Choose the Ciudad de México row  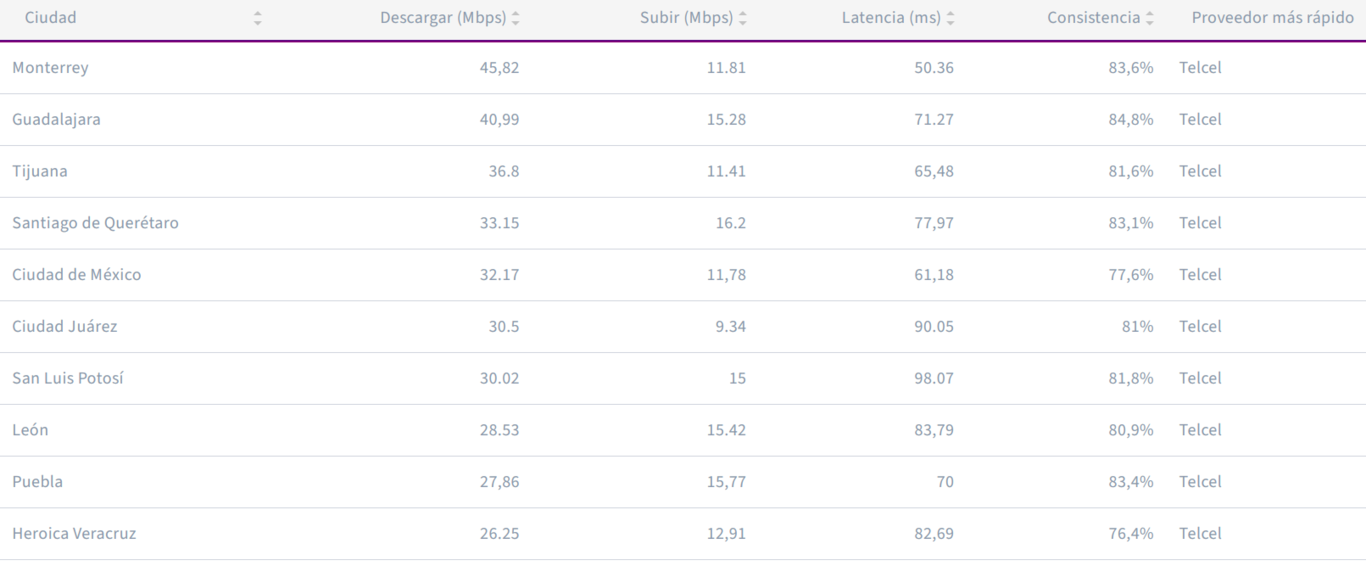76,275
